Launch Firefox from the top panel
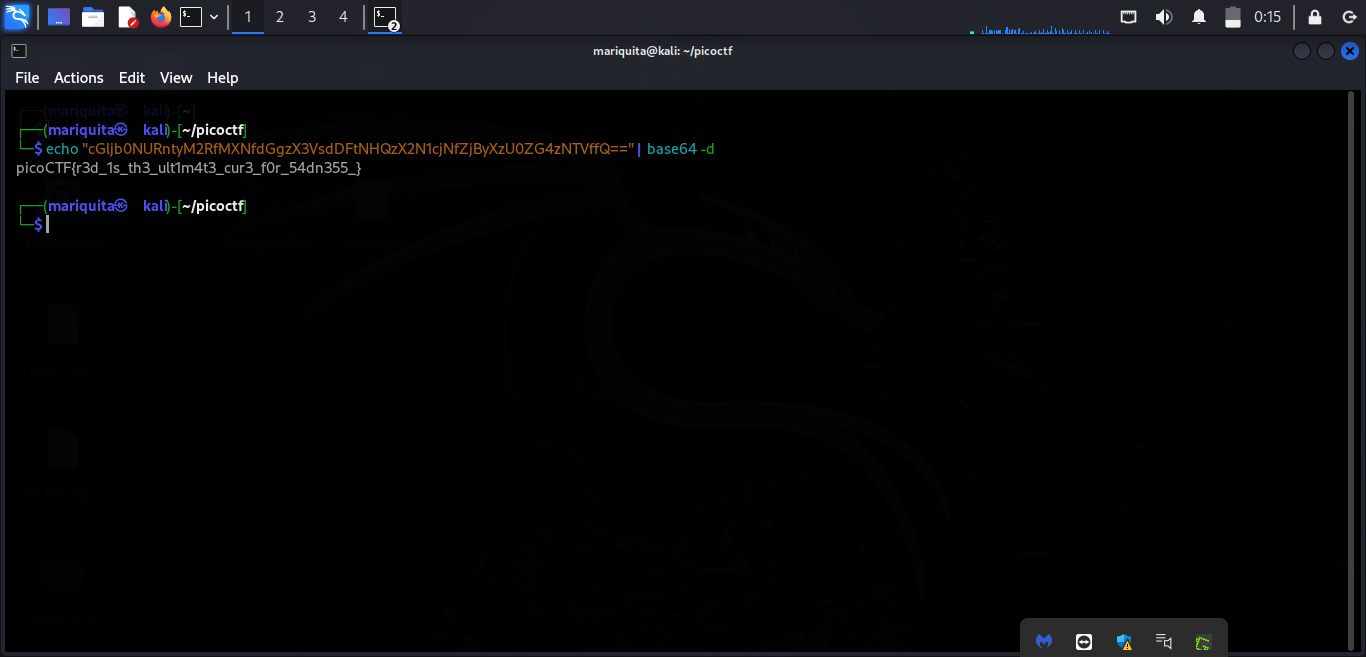Viewport: 1366px width, 657px height. (160, 17)
